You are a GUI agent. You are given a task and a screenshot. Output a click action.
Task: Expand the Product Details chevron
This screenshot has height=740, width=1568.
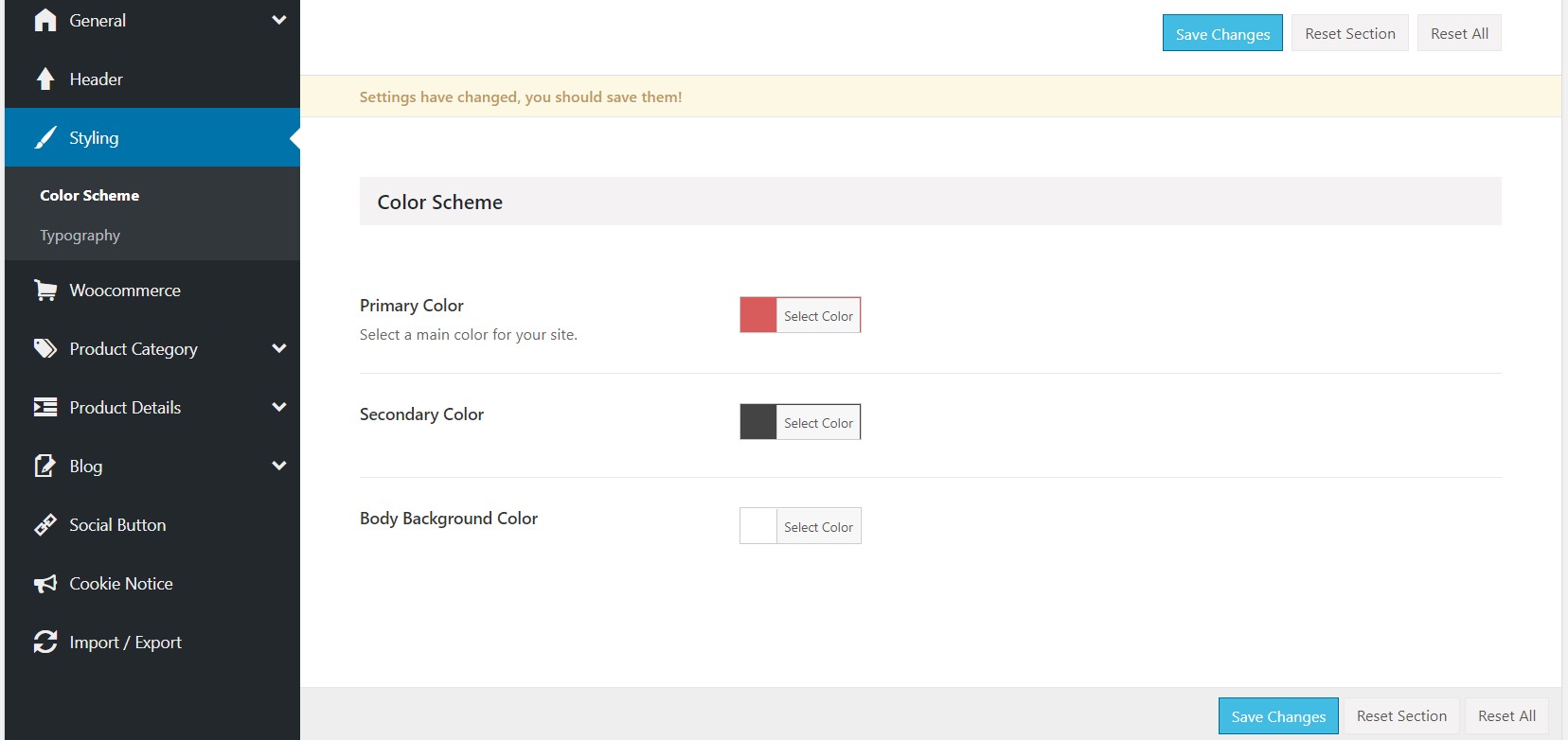[x=279, y=407]
